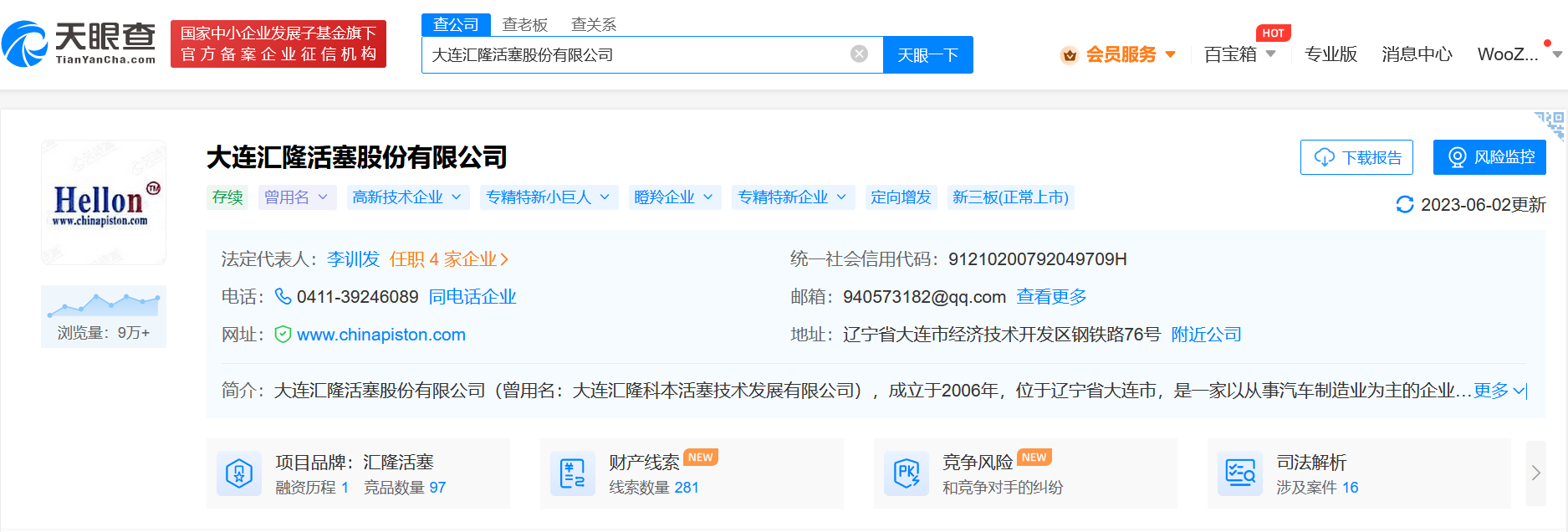
Task: Click the 附近公司 link
Action: pos(1206,335)
